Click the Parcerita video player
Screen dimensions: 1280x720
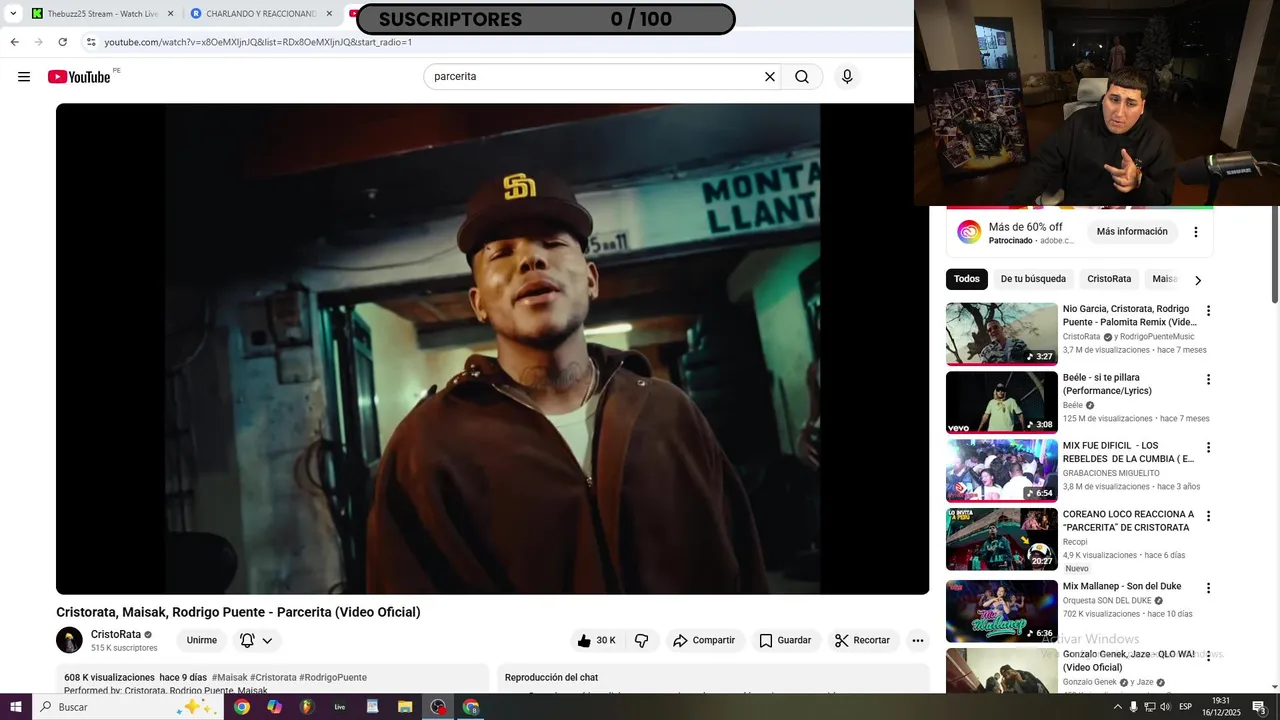pyautogui.click(x=492, y=349)
